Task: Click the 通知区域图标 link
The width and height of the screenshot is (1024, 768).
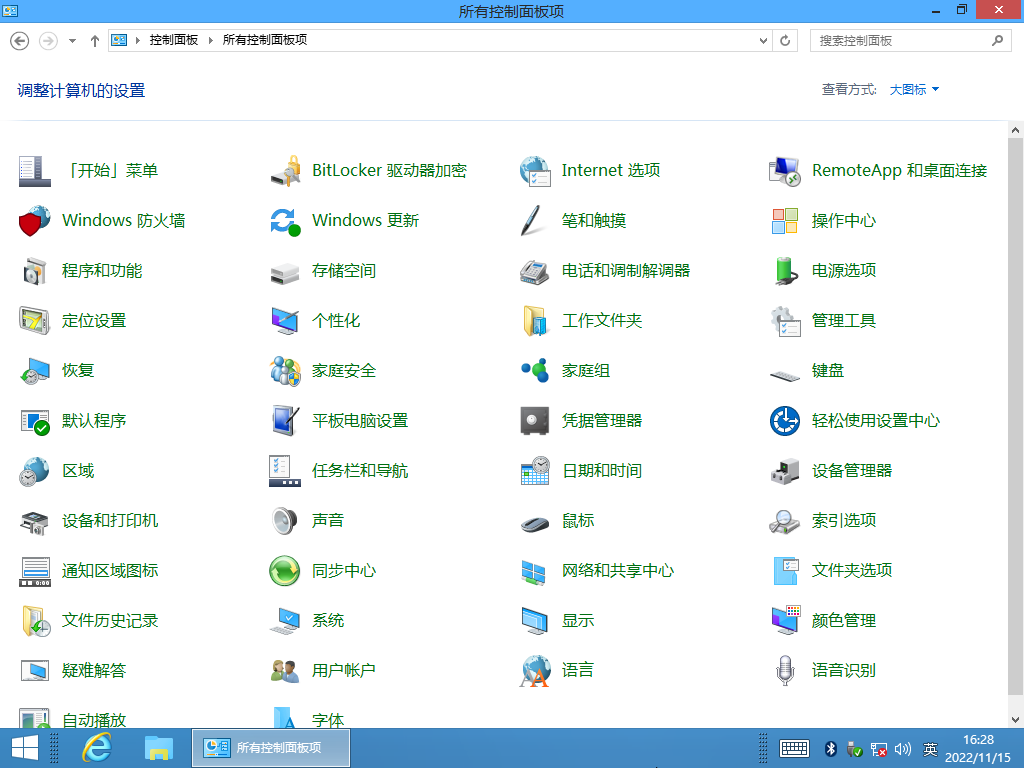Action: 110,571
